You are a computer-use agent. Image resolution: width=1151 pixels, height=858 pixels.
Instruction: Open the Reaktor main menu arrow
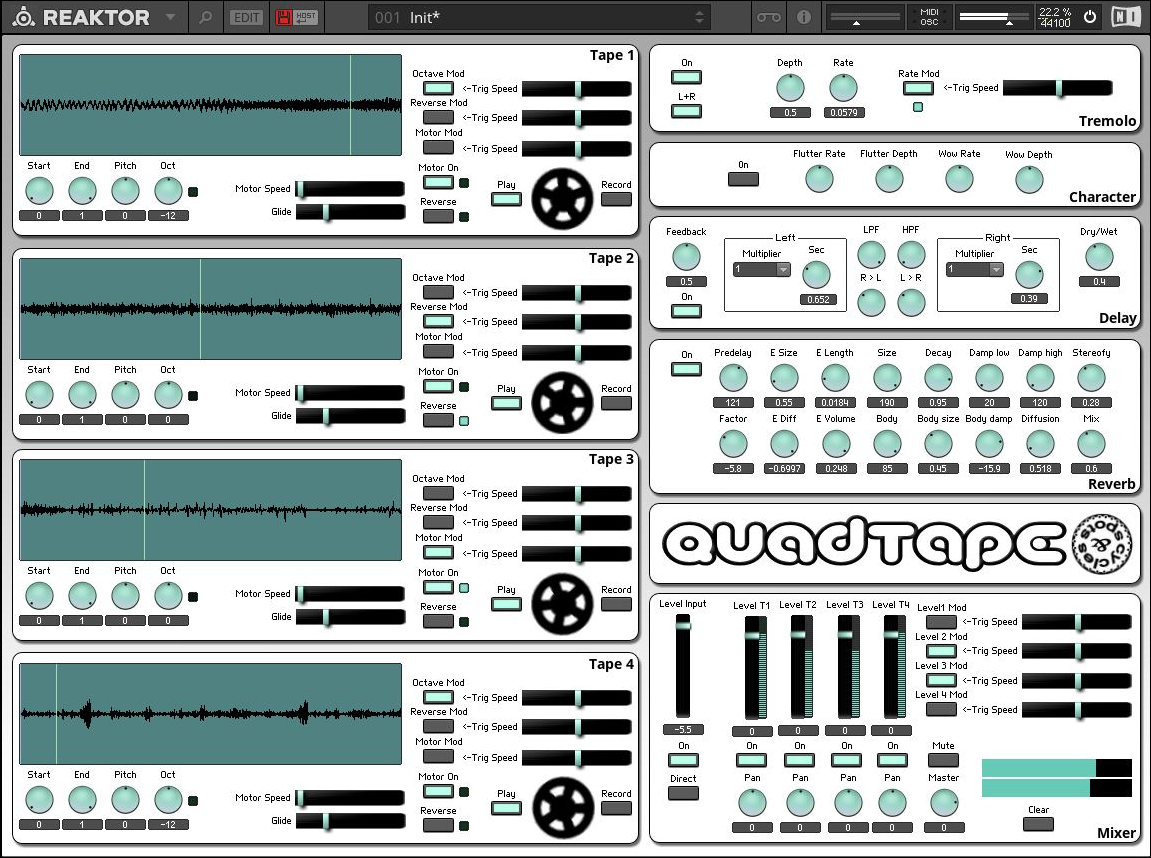[170, 17]
